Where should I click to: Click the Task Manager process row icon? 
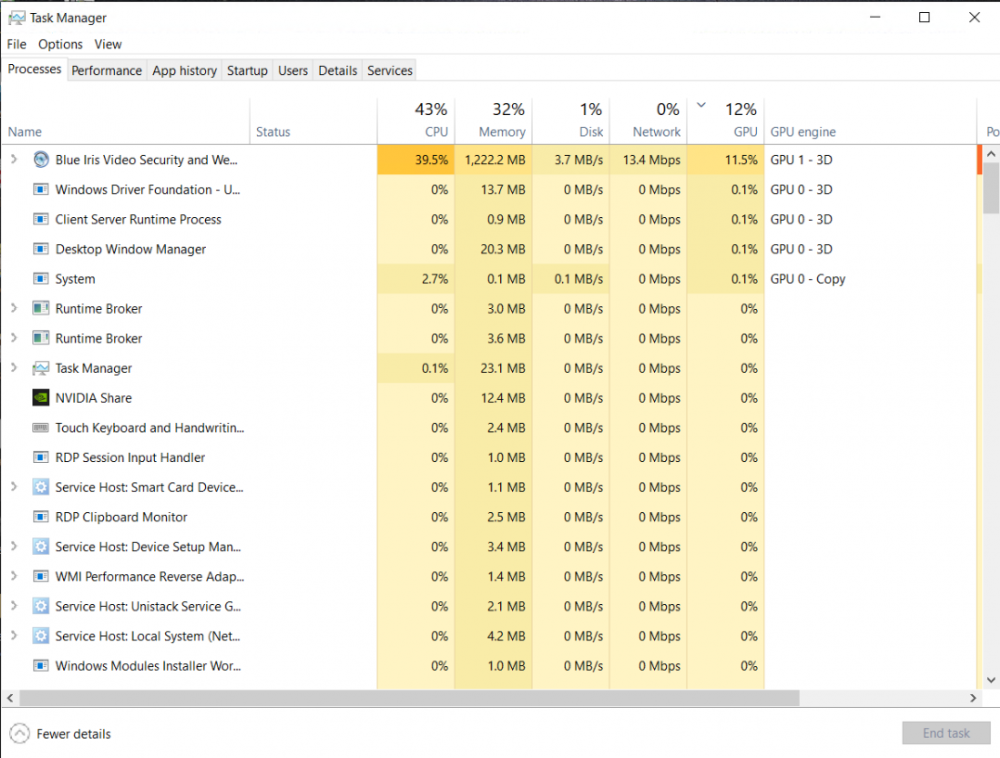41,368
